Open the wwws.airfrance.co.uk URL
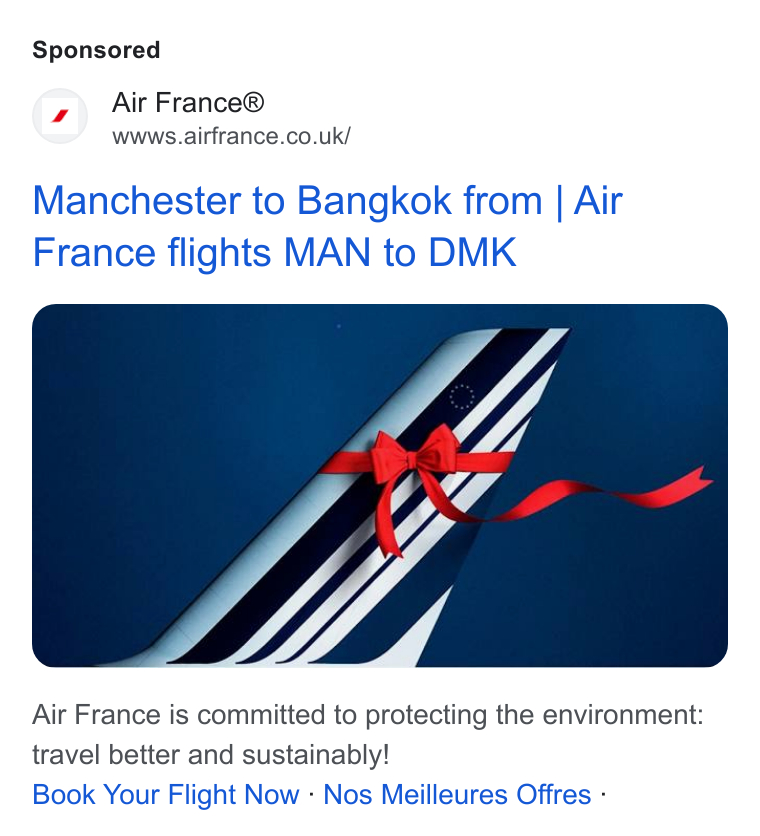The image size is (760, 836). point(231,135)
